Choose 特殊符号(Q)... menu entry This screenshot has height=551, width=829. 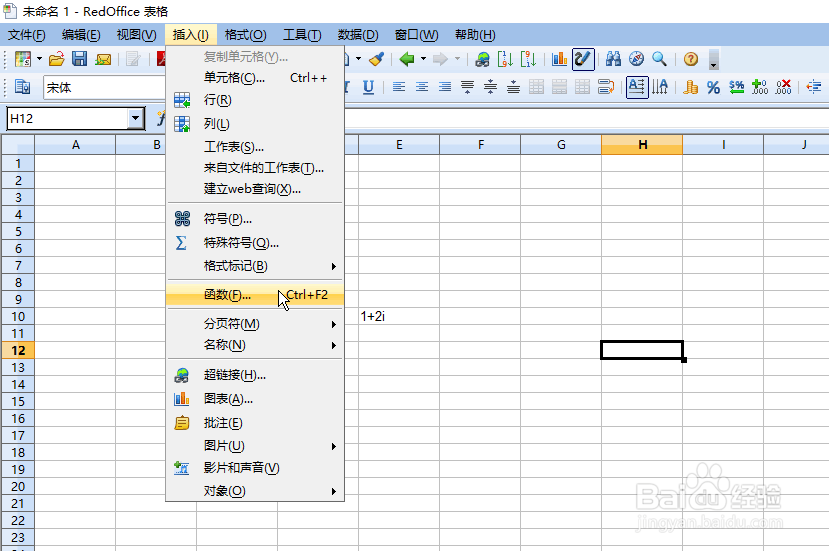point(255,243)
